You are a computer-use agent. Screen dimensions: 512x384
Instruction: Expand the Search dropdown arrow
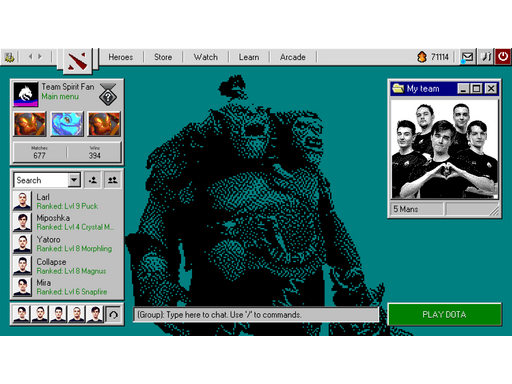74,180
